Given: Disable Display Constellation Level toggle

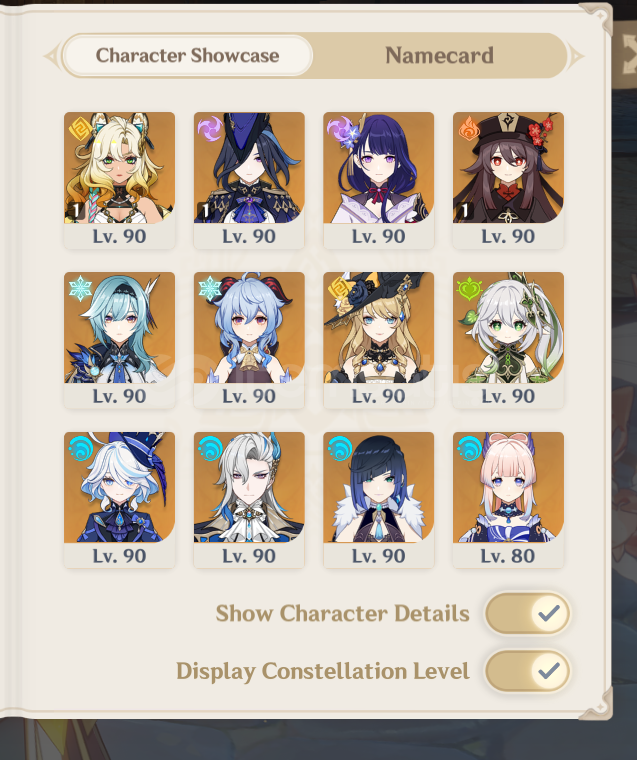Looking at the screenshot, I should click(527, 671).
